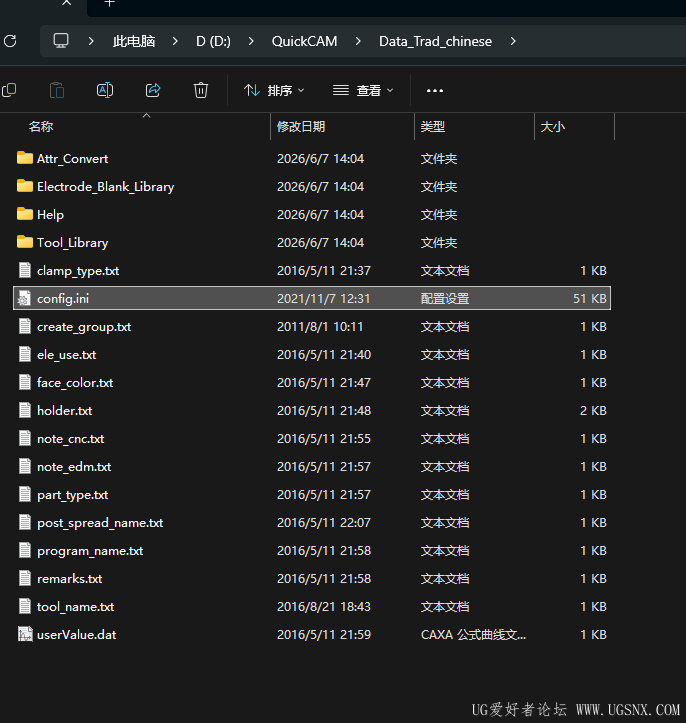Click the note_edm.txt file icon
The width and height of the screenshot is (686, 723).
click(25, 466)
